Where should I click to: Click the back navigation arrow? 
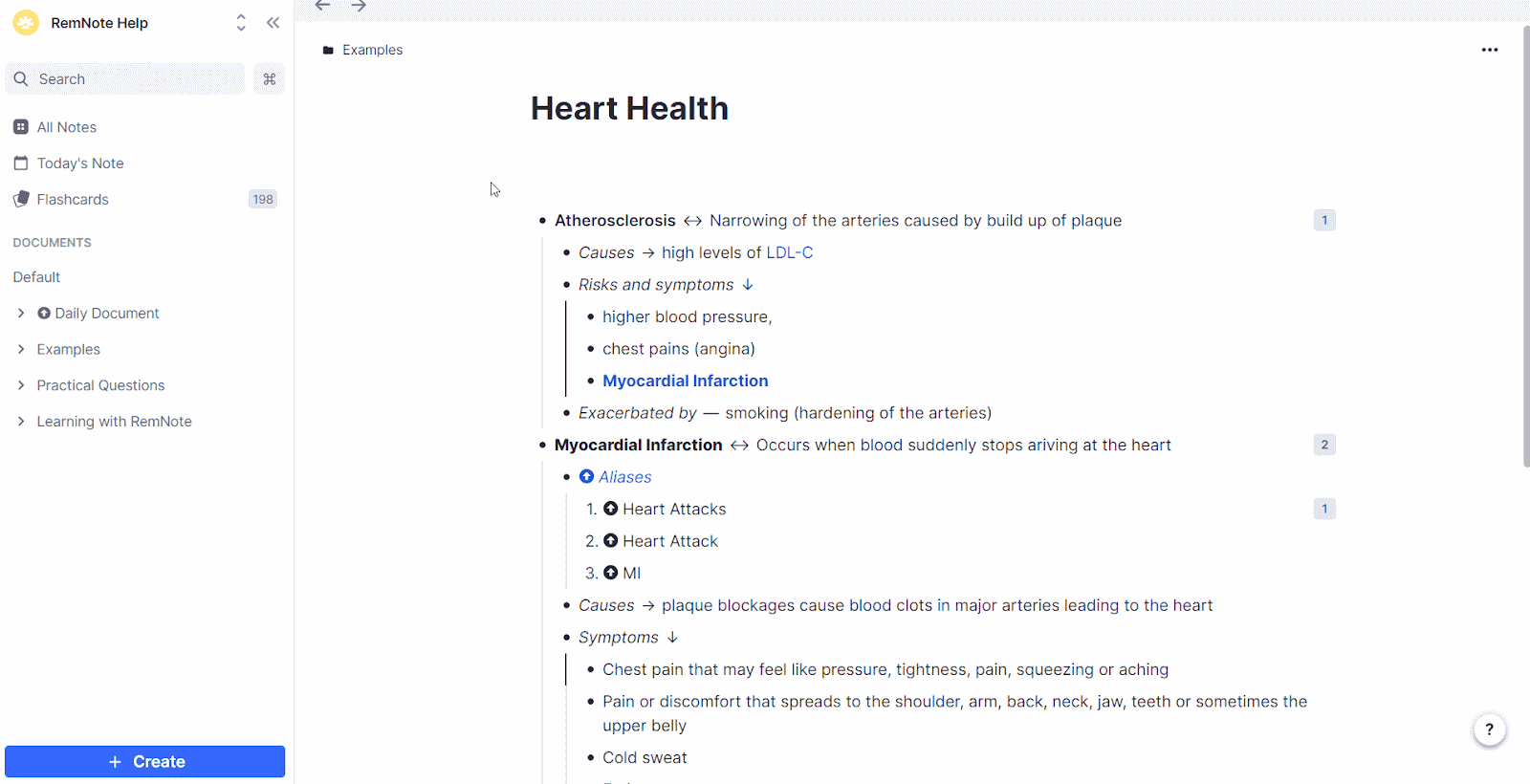point(322,6)
